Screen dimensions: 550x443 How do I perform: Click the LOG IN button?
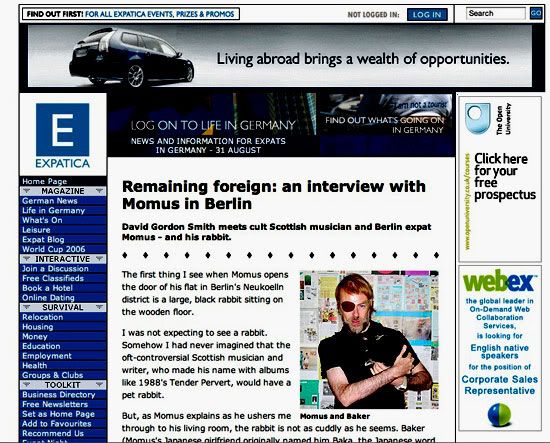(427, 14)
